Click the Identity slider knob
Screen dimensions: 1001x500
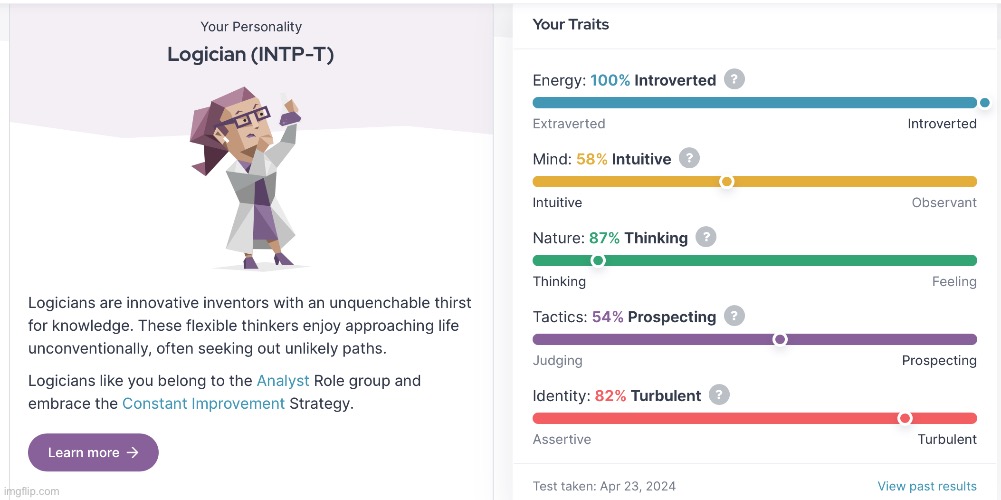(x=905, y=418)
